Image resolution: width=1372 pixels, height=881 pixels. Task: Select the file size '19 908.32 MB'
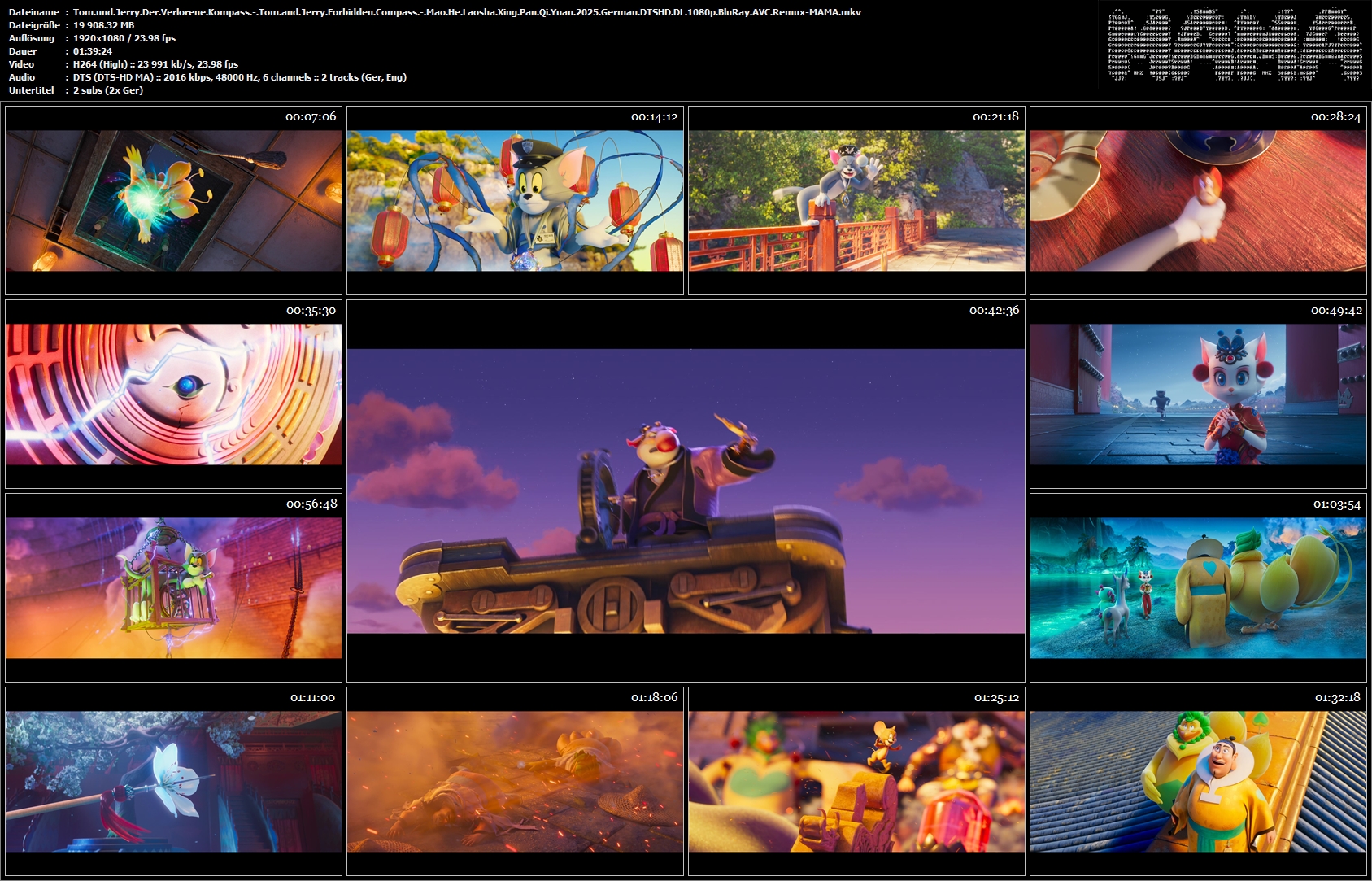point(104,25)
